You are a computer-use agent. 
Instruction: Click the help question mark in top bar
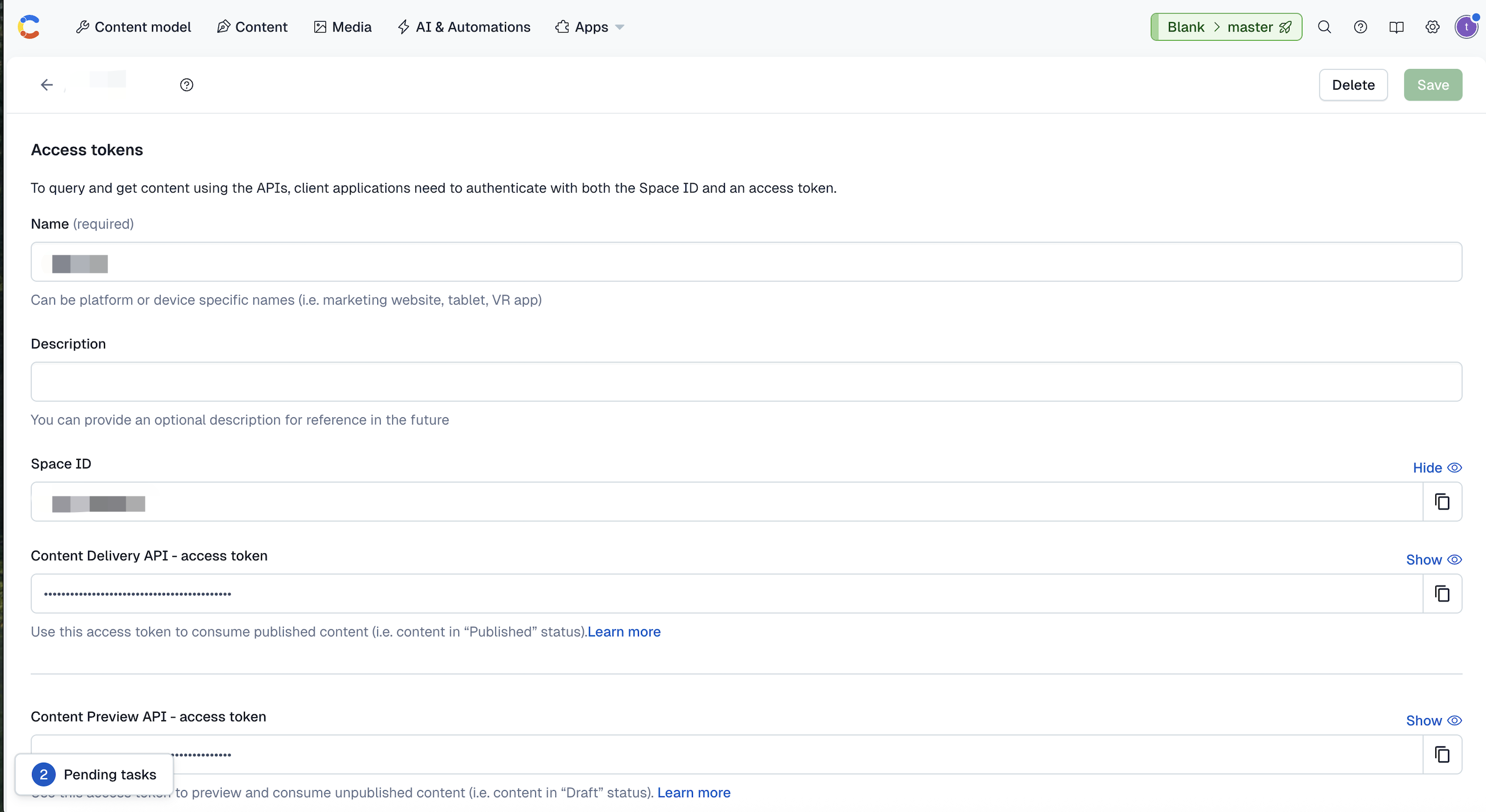(1360, 27)
